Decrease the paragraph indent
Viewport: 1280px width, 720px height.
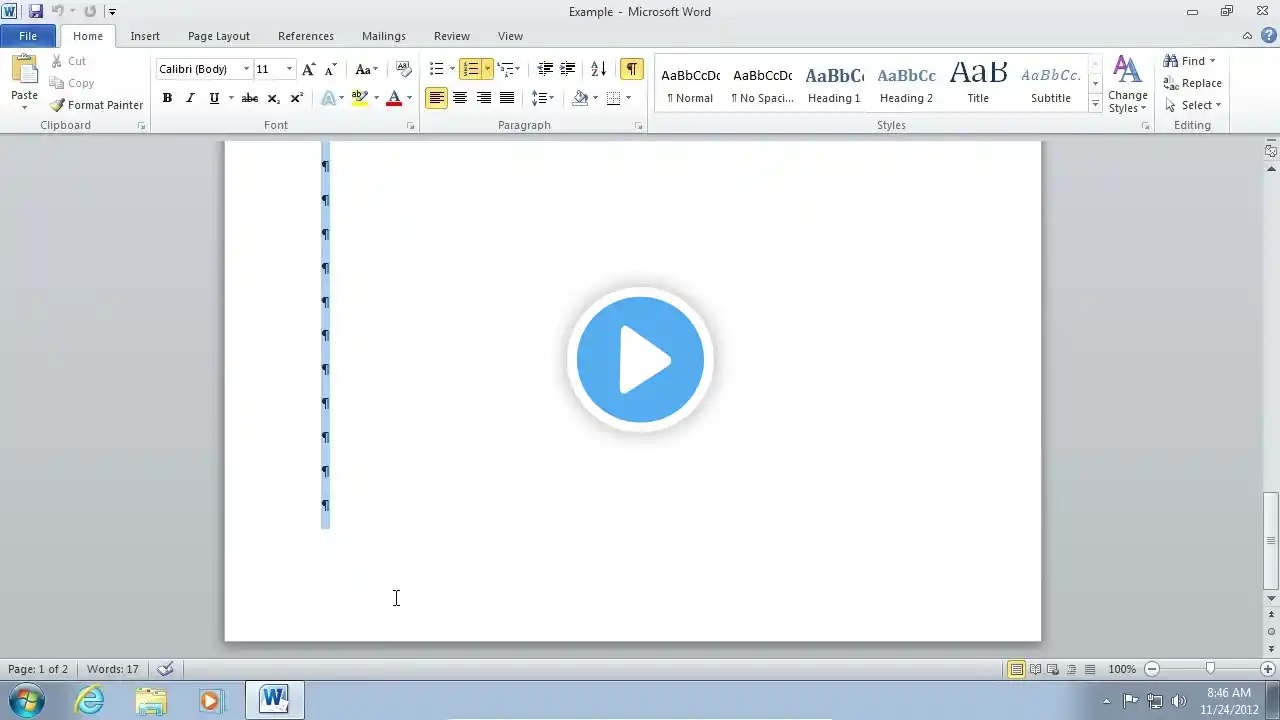tap(545, 69)
